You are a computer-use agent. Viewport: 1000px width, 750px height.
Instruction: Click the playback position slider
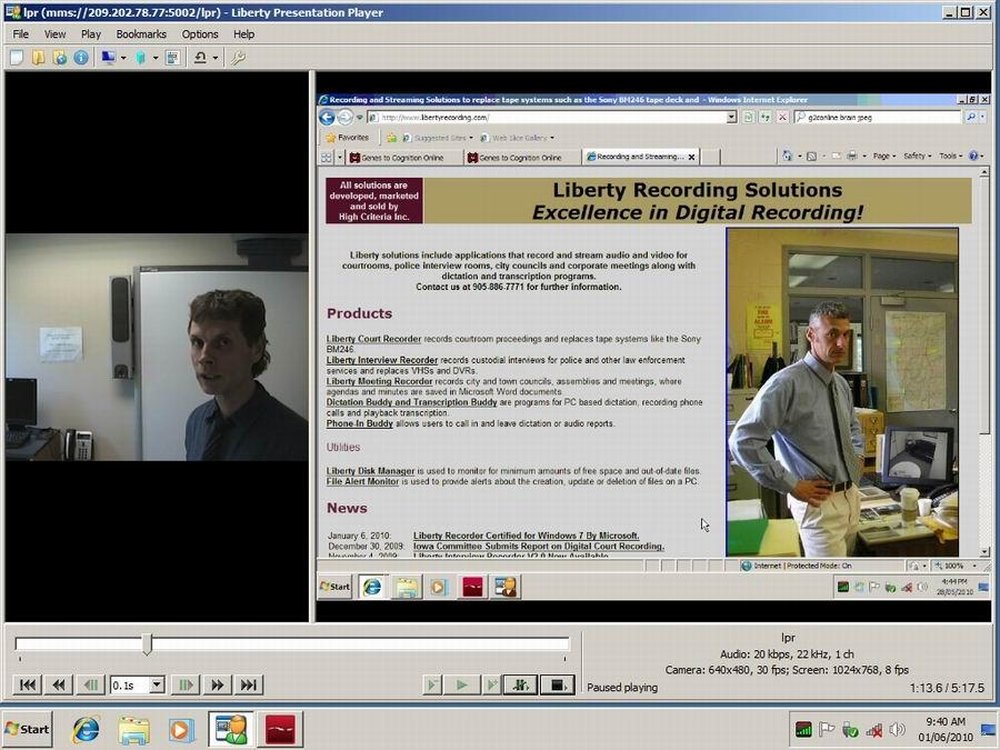coord(148,645)
